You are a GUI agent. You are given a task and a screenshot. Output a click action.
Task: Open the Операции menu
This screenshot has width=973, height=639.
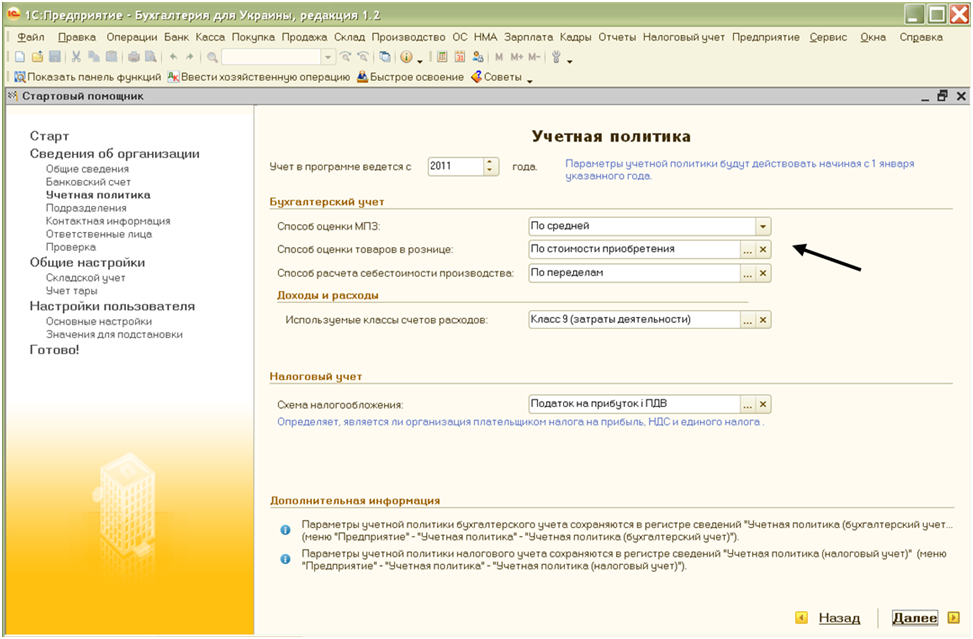coord(132,37)
